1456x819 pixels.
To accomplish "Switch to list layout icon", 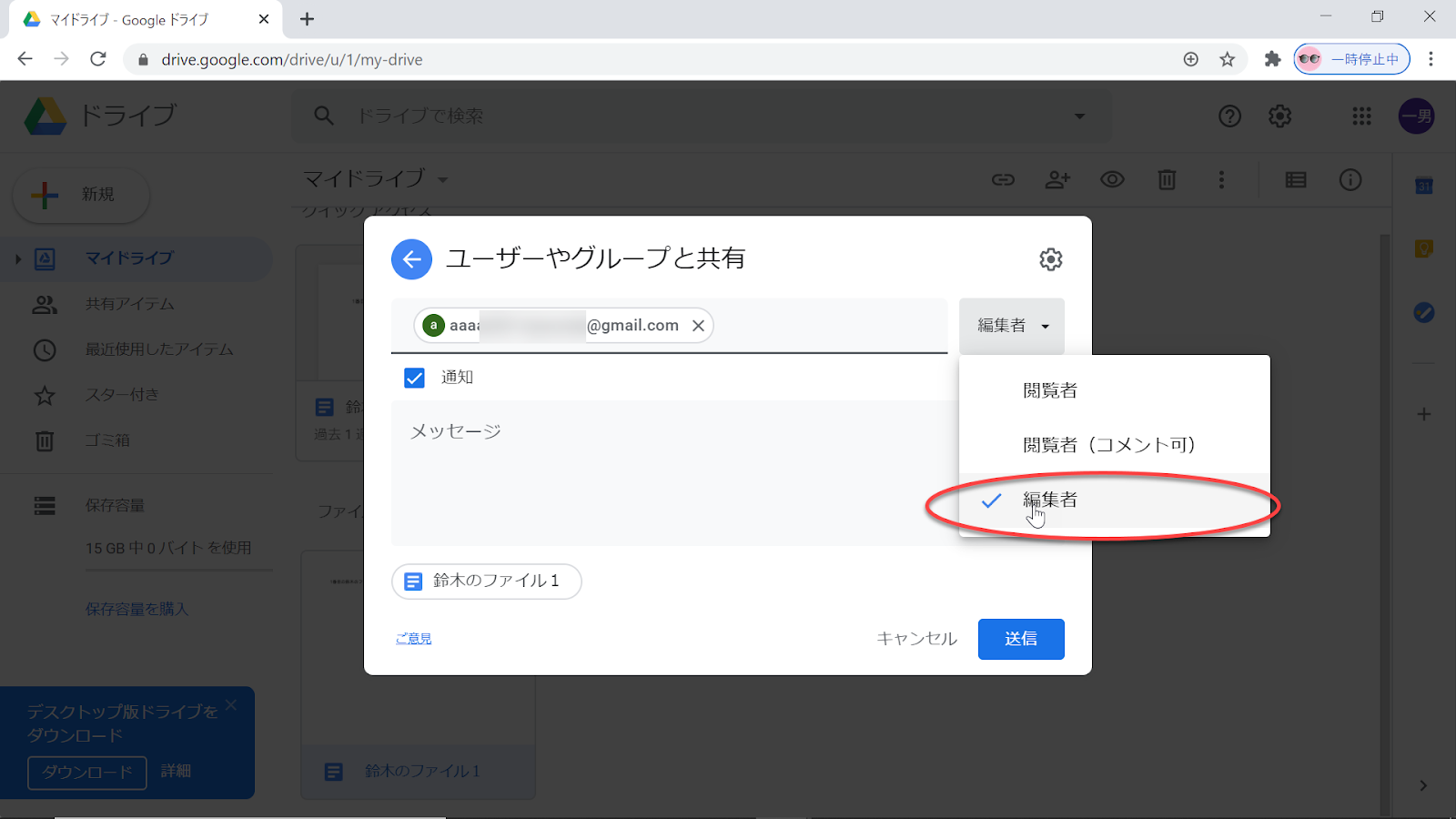I will 1296,180.
